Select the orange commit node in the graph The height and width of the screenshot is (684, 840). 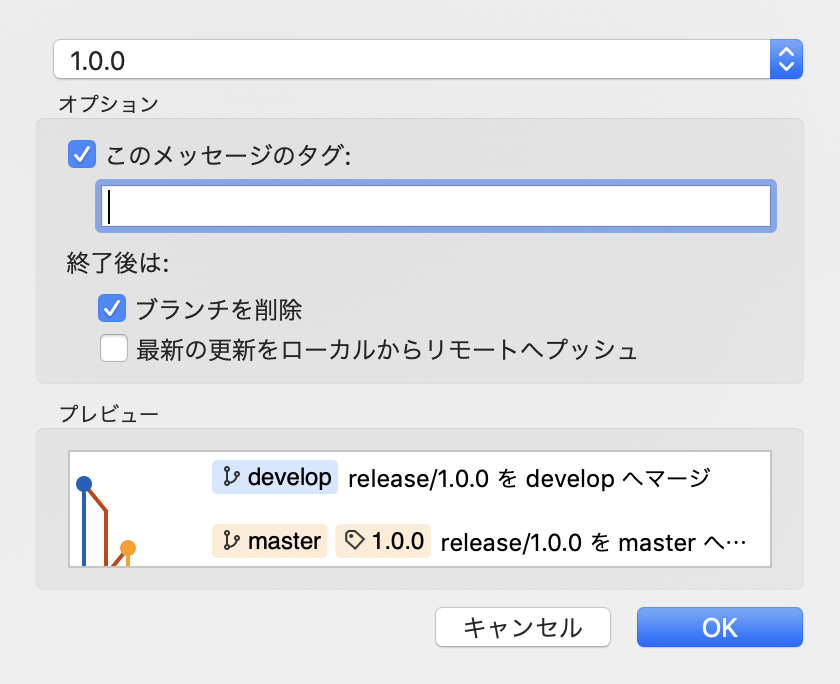(127, 547)
